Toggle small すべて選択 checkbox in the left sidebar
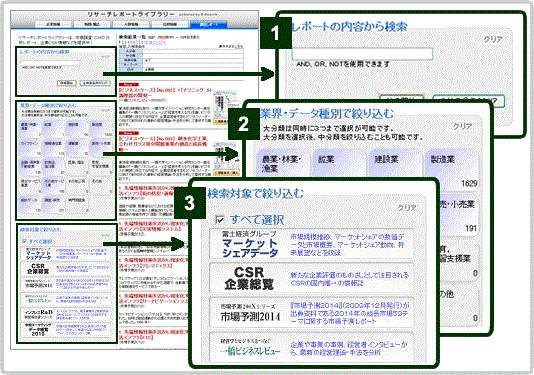Image resolution: width=534 pixels, height=375 pixels. click(24, 241)
